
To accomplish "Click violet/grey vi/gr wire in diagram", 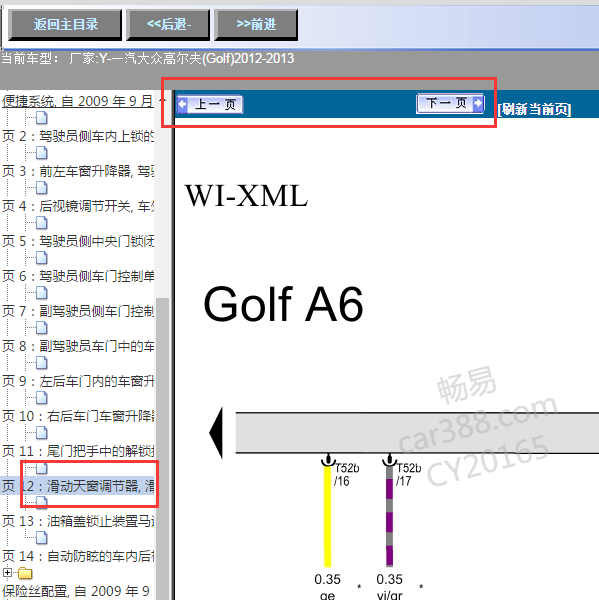I will (389, 516).
